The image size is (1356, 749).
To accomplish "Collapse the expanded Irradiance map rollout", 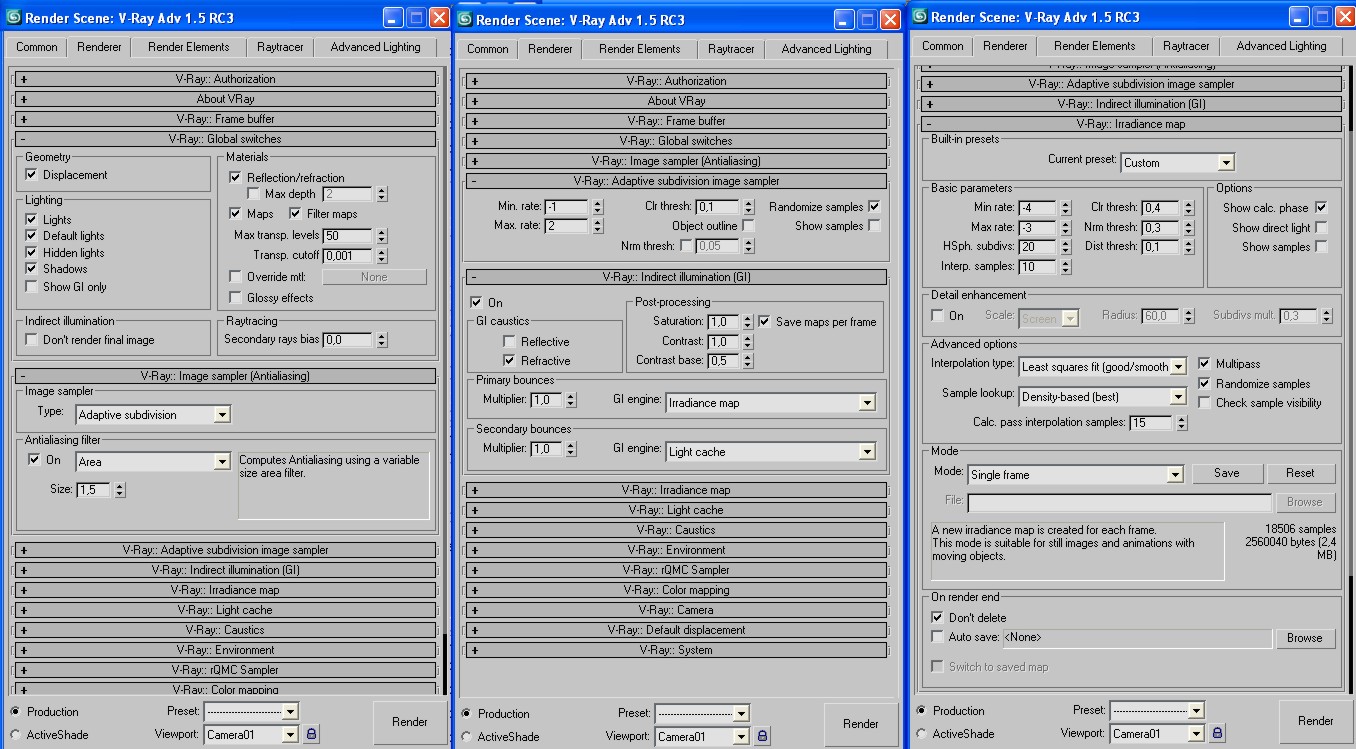I will pyautogui.click(x=1131, y=124).
